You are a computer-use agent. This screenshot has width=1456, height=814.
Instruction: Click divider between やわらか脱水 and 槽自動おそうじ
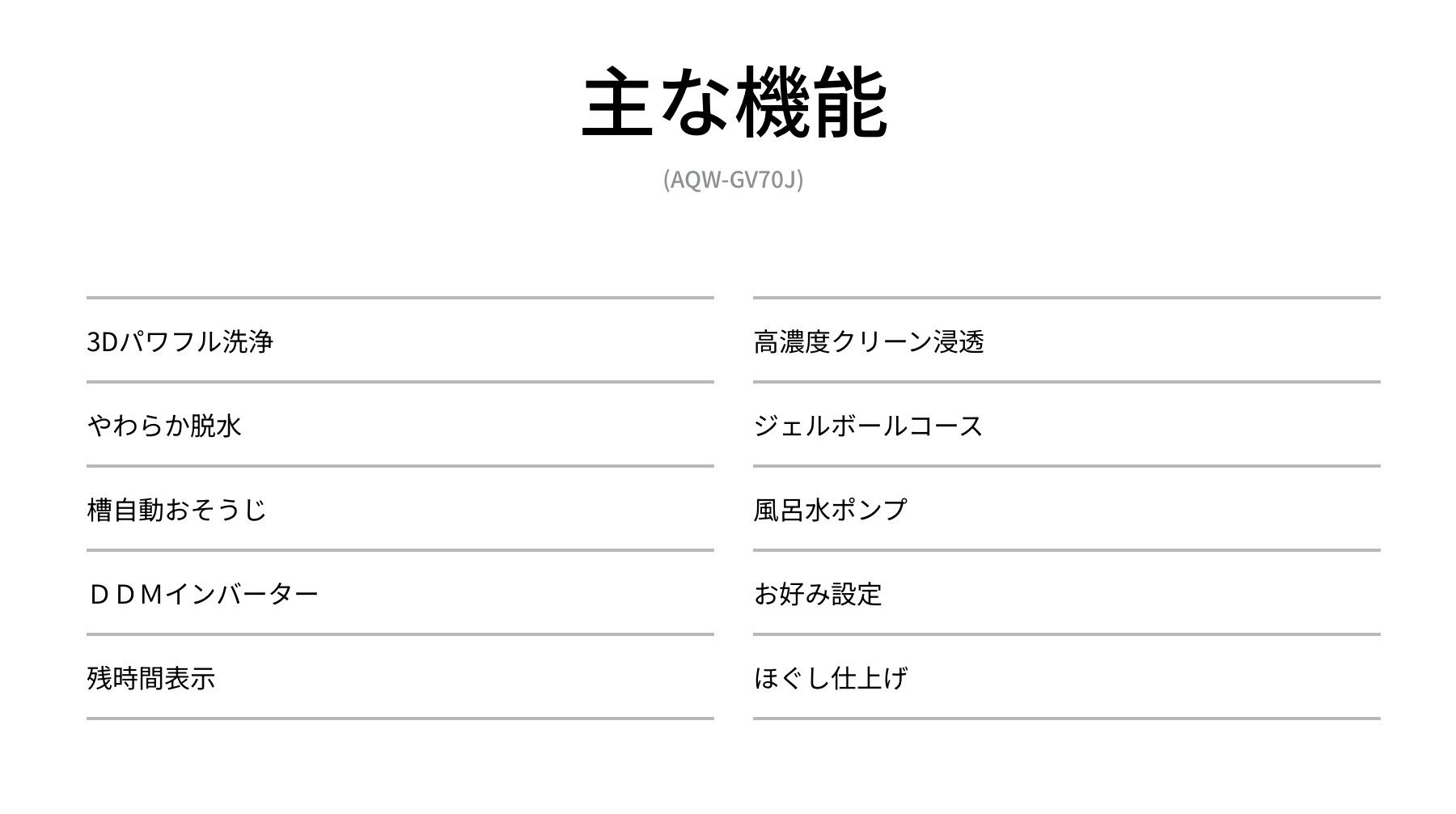(x=400, y=466)
